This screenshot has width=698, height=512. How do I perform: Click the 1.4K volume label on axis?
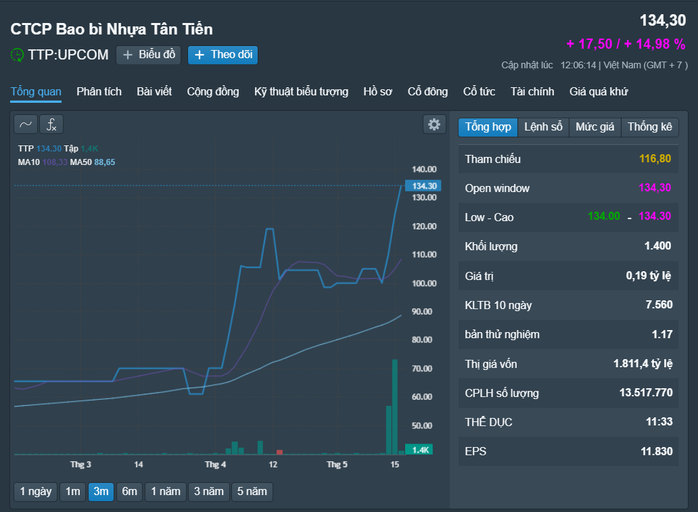(x=419, y=450)
